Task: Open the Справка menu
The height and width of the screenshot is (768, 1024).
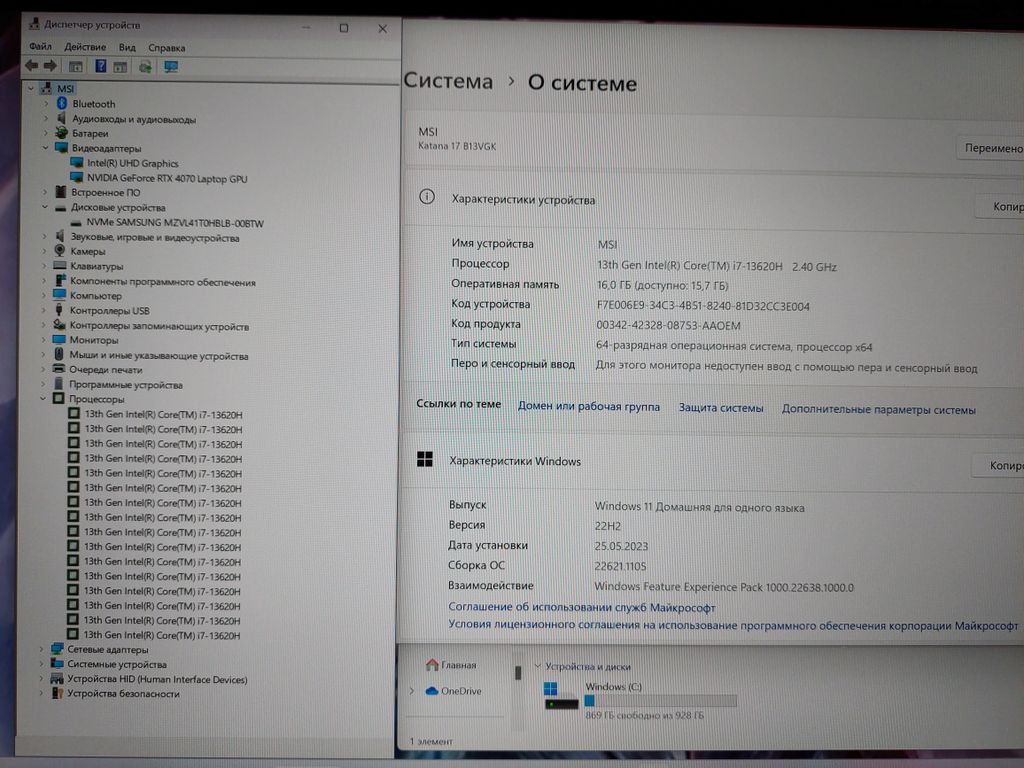Action: (166, 47)
